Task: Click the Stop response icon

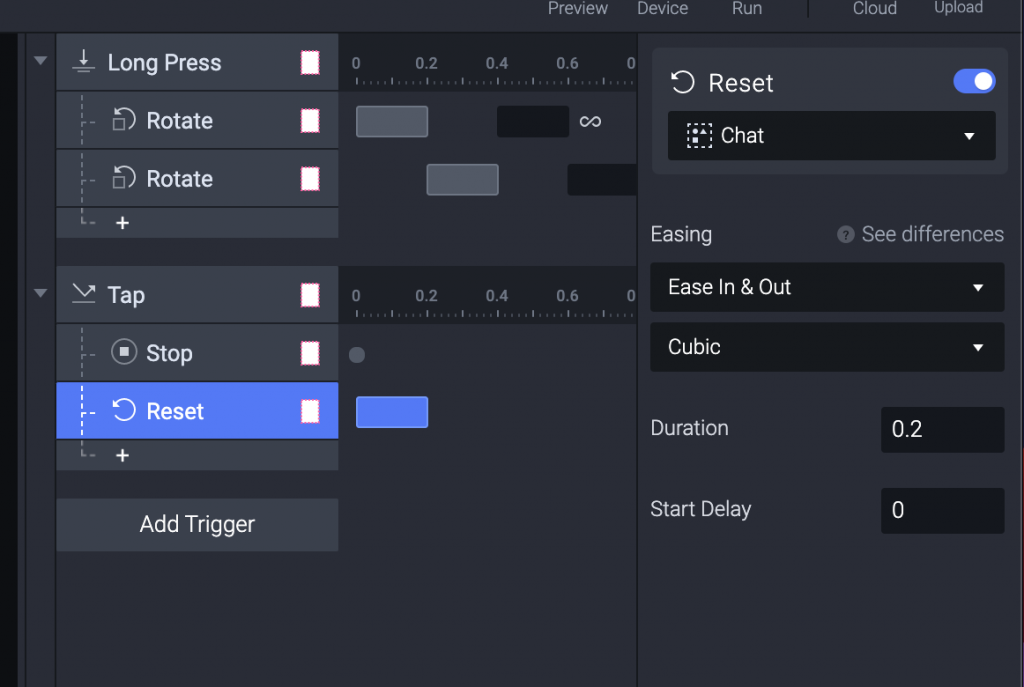Action: coord(123,353)
